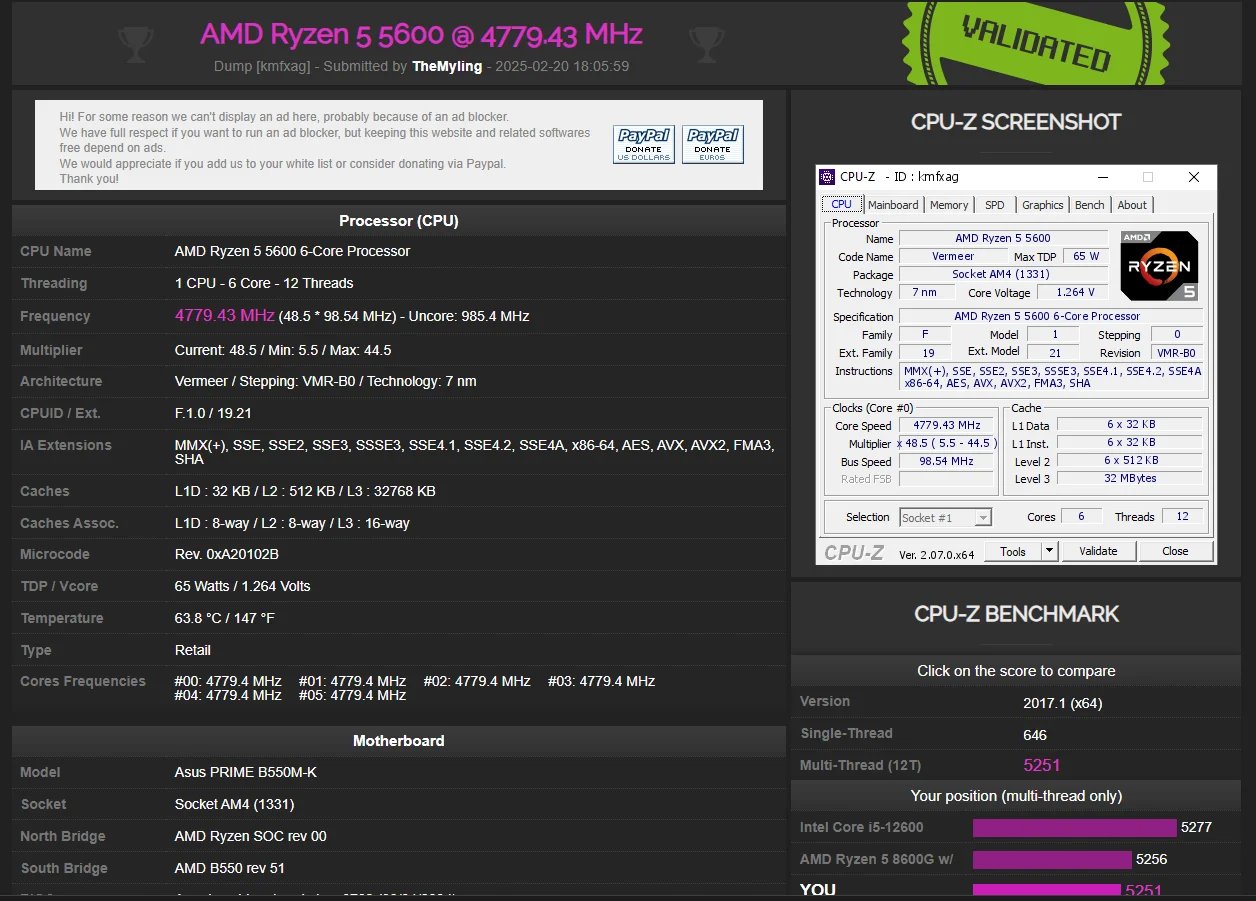Screen dimensions: 1256x901
Task: Click the pink frequency value 4779.43 MHz in table
Action: (x=224, y=315)
